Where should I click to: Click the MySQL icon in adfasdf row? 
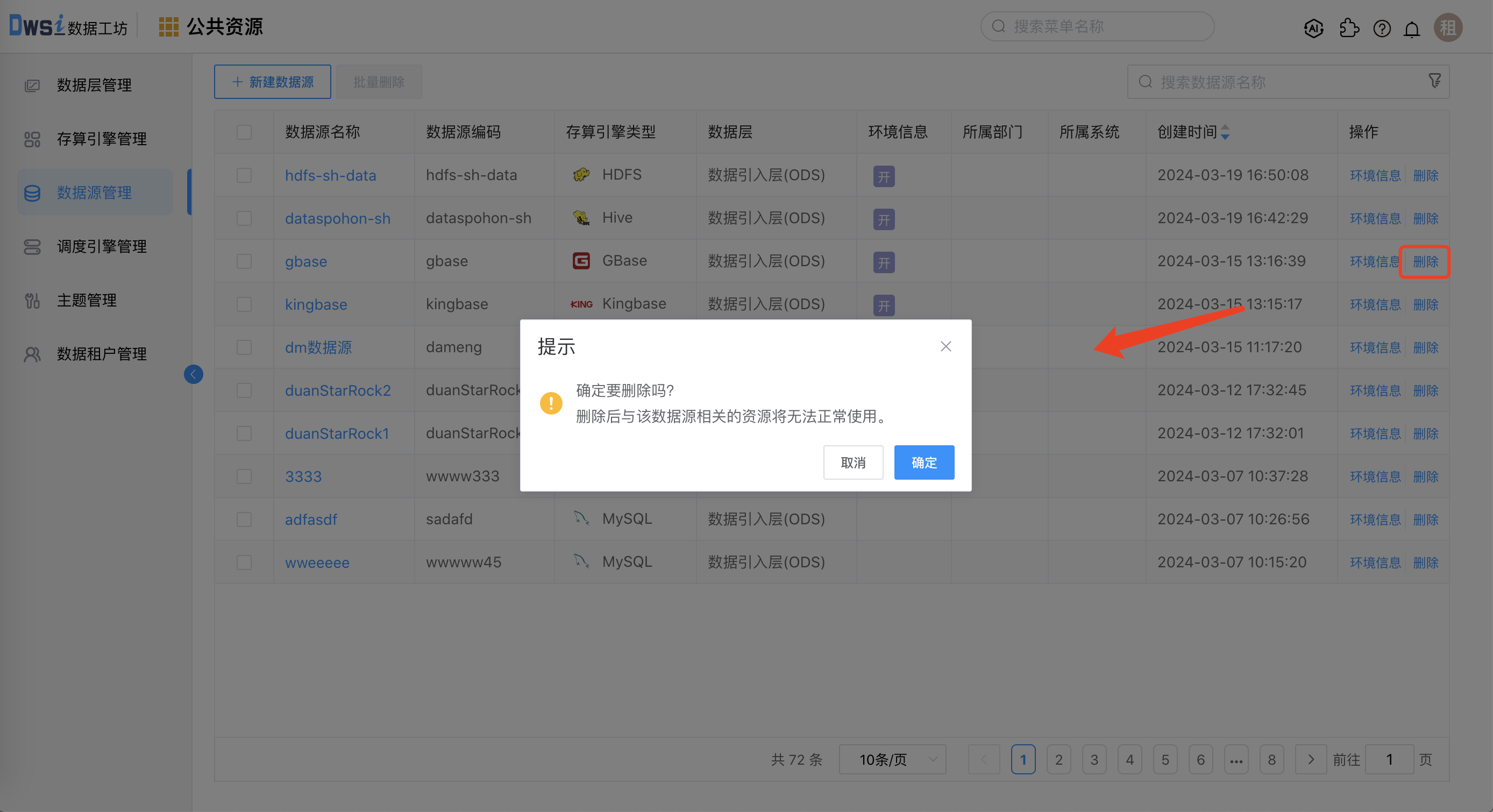[x=582, y=519]
